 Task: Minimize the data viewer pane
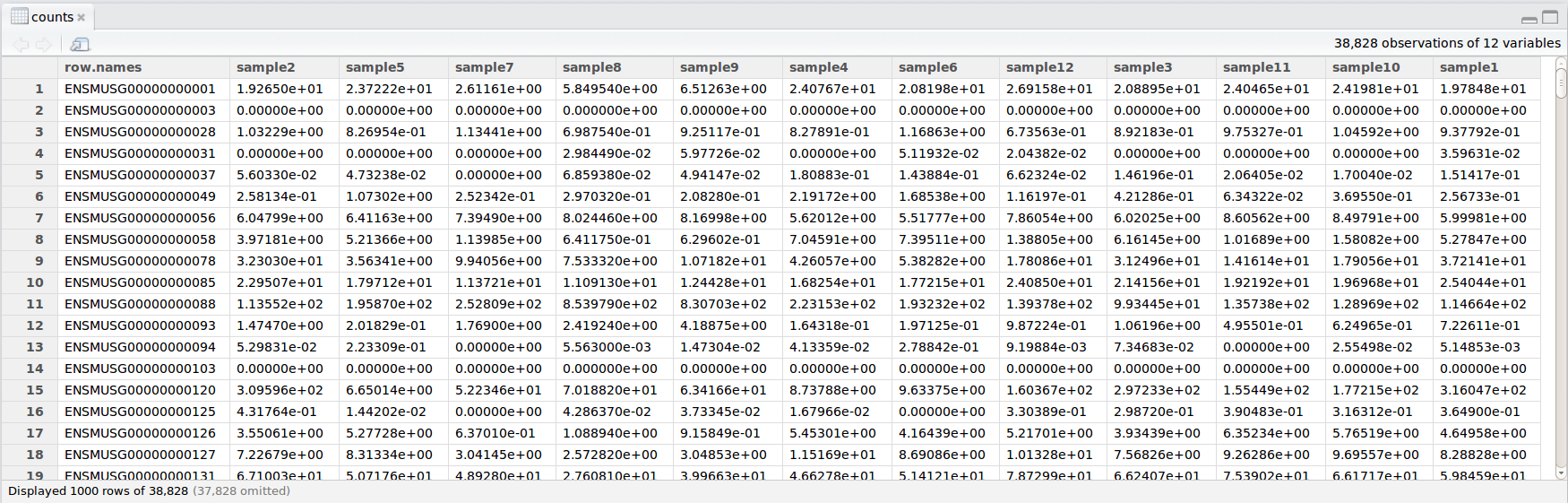click(x=1529, y=18)
